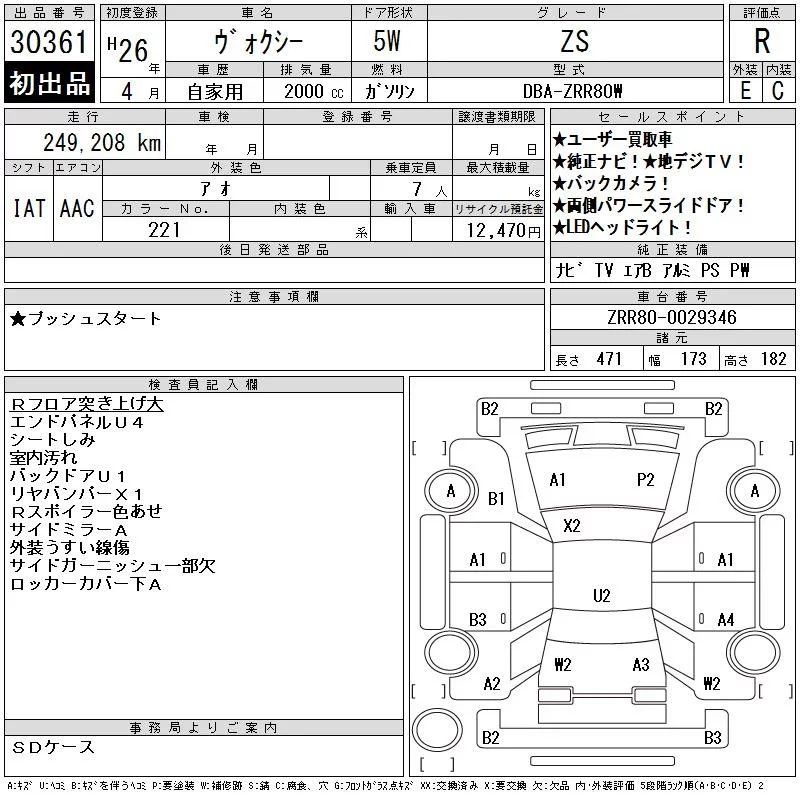
Task: Select the サイドミラーA note
Action: pos(68,530)
